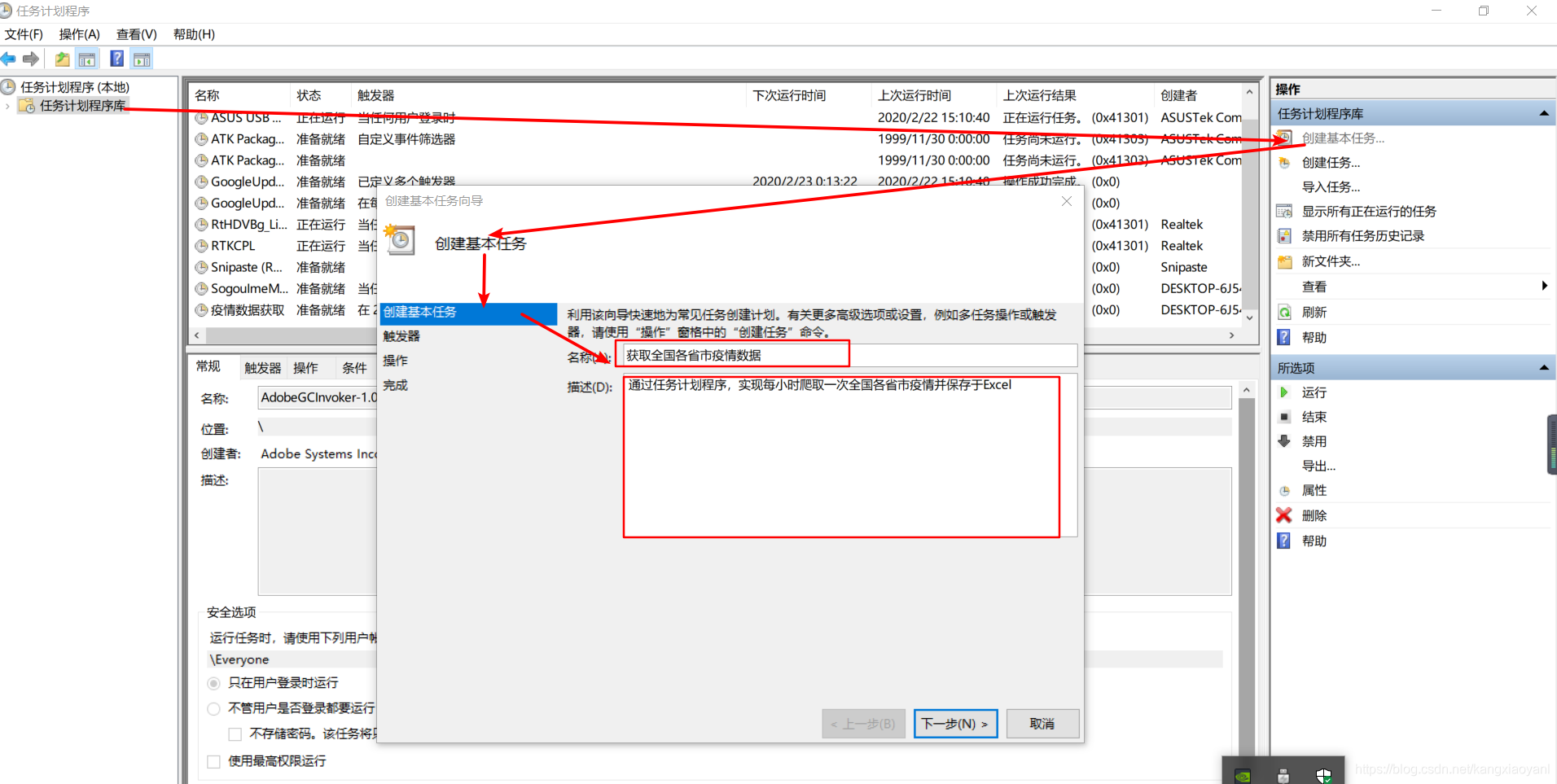Click the security shield icon in system tray

(x=1324, y=776)
